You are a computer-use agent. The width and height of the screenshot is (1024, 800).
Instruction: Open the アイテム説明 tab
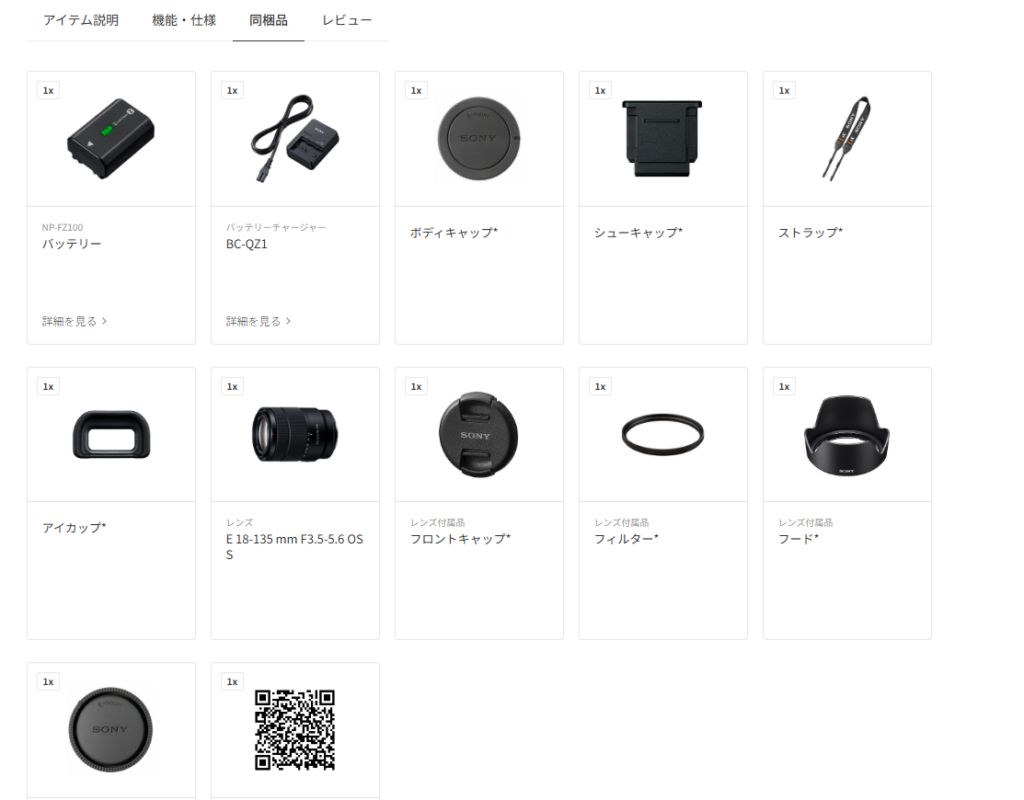pos(81,20)
